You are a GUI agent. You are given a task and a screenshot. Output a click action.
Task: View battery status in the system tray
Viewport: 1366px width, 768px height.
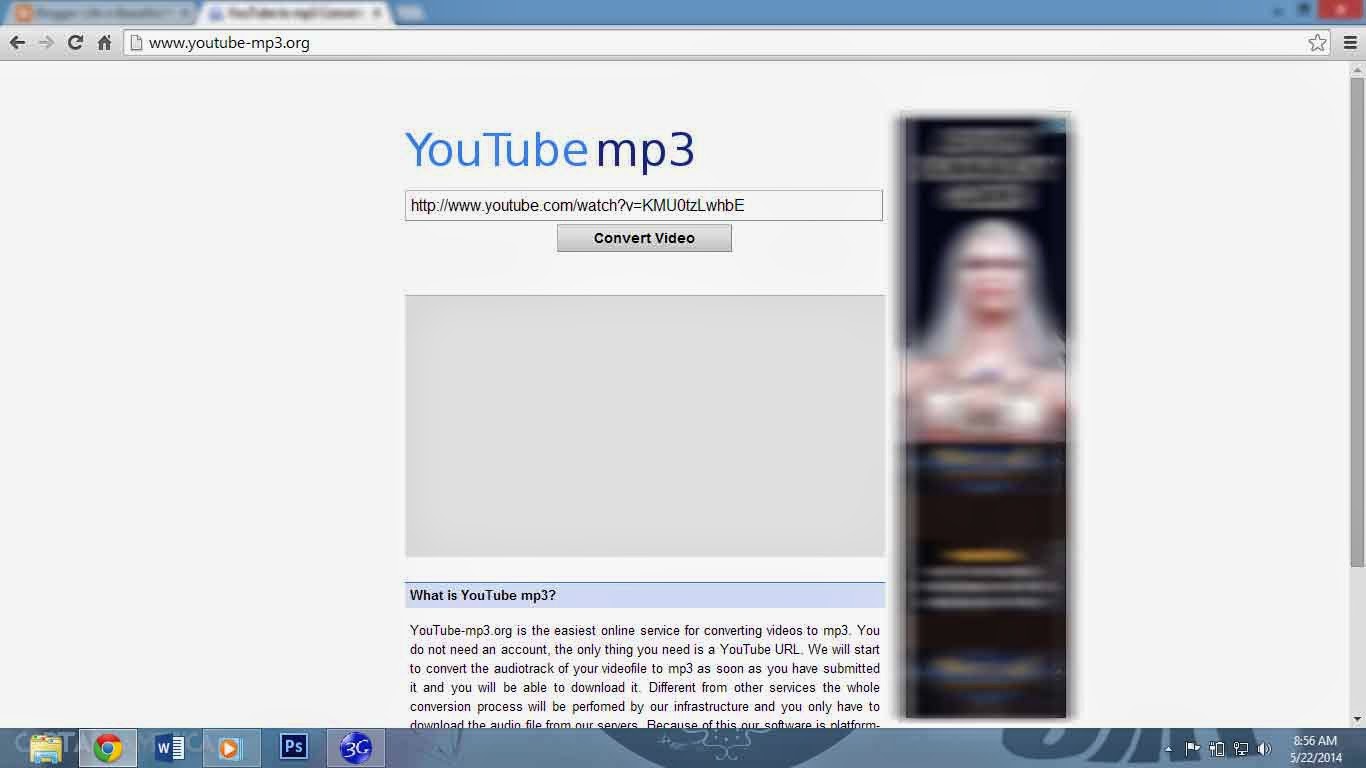click(1216, 748)
